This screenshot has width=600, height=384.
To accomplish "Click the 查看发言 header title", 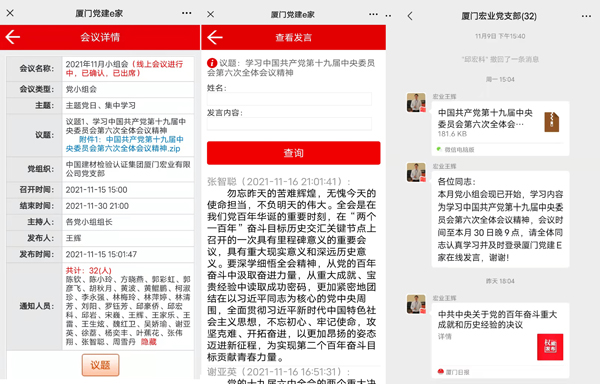I will click(293, 37).
